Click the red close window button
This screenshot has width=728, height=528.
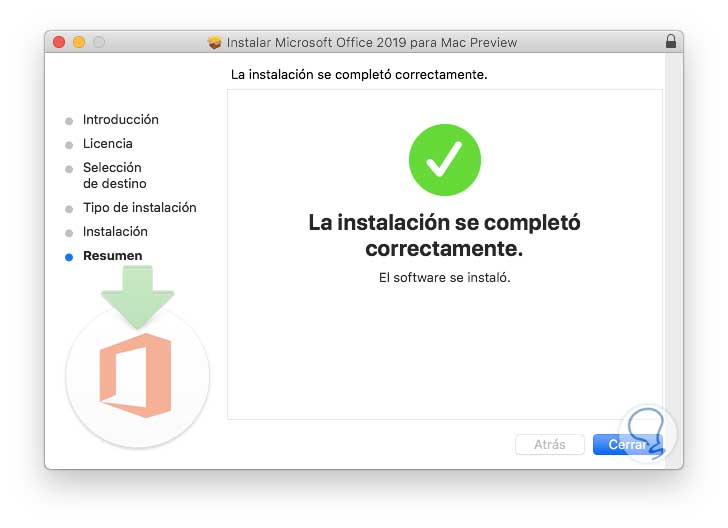59,42
